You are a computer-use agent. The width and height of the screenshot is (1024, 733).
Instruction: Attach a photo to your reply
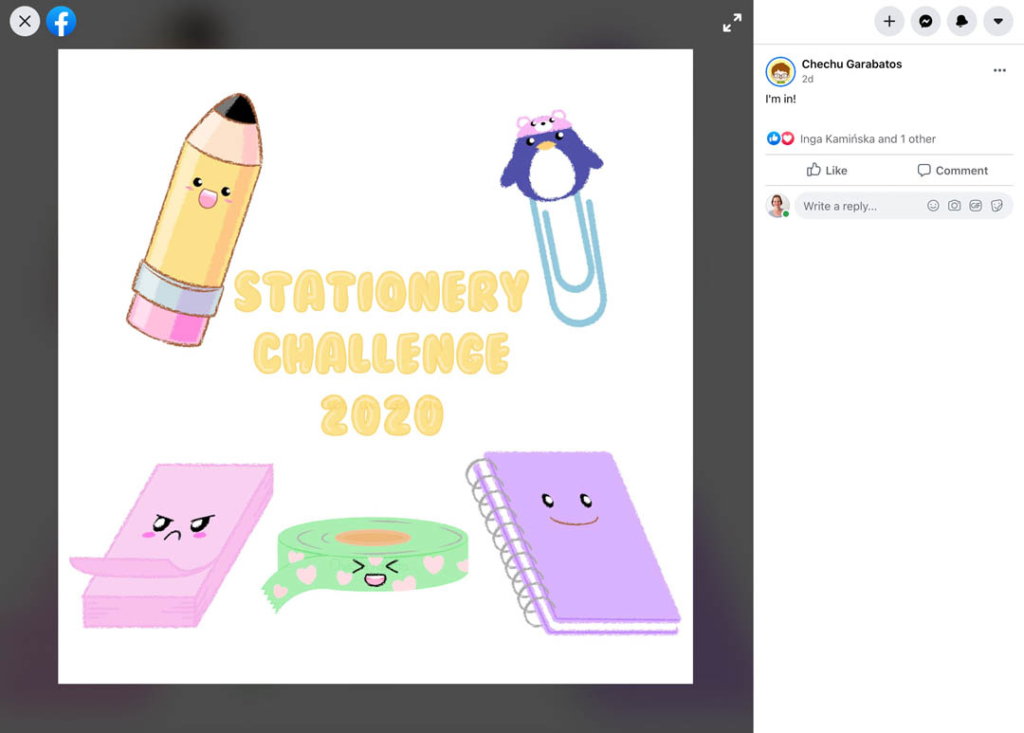tap(954, 205)
